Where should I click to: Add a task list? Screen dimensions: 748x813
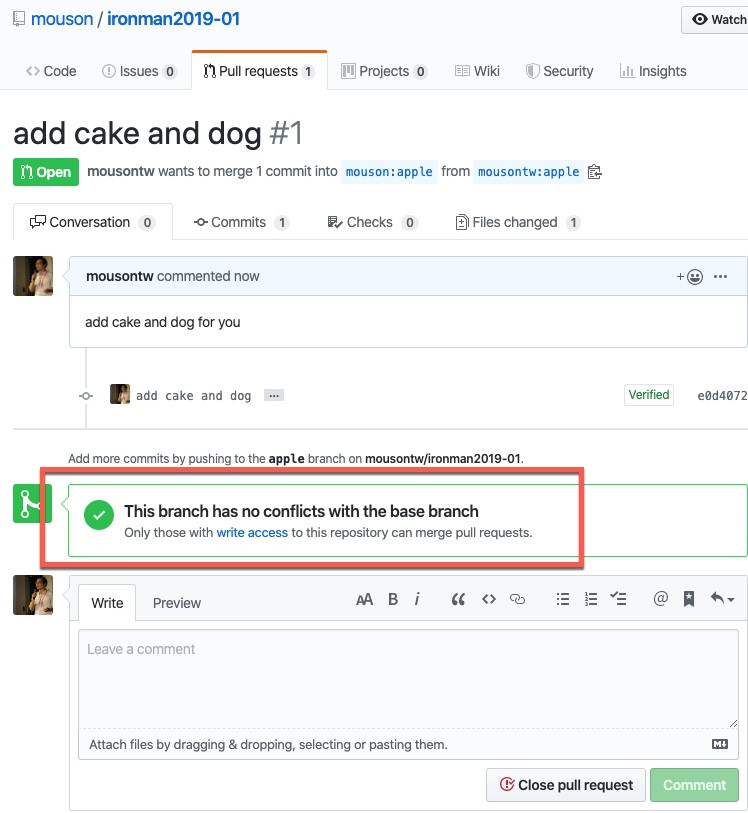coord(618,599)
